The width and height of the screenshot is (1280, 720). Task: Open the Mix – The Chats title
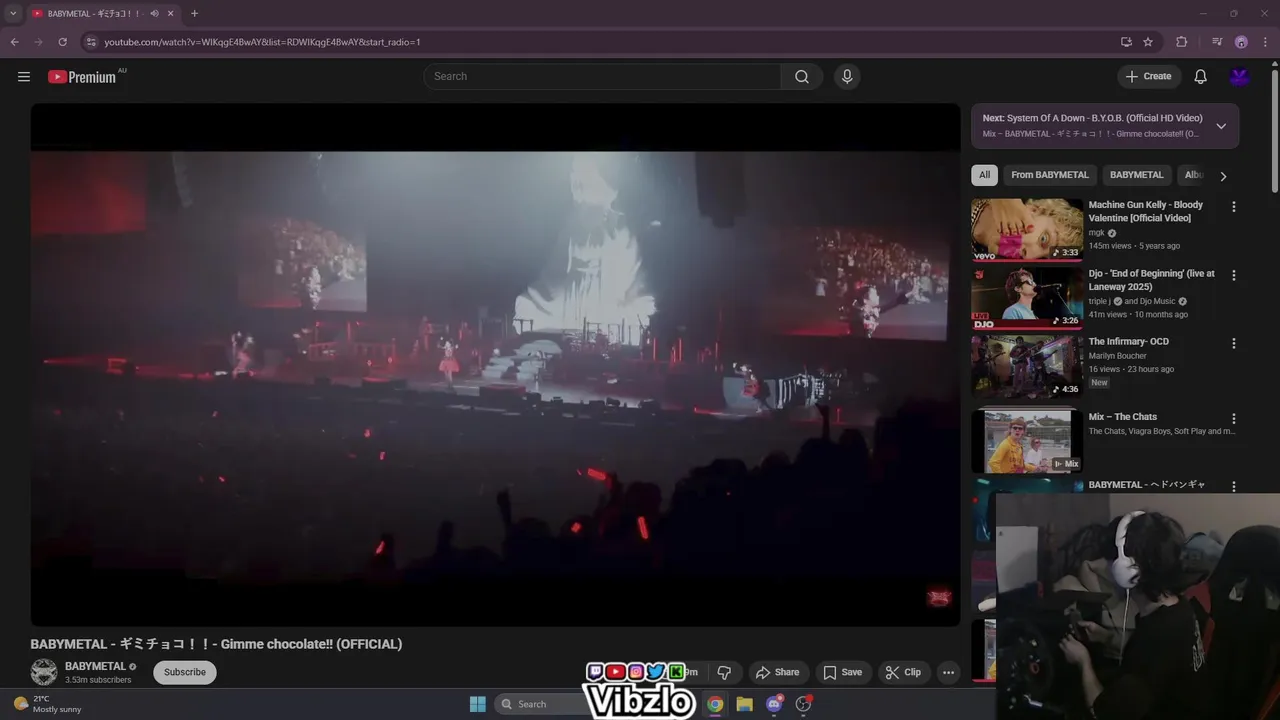click(x=1123, y=417)
